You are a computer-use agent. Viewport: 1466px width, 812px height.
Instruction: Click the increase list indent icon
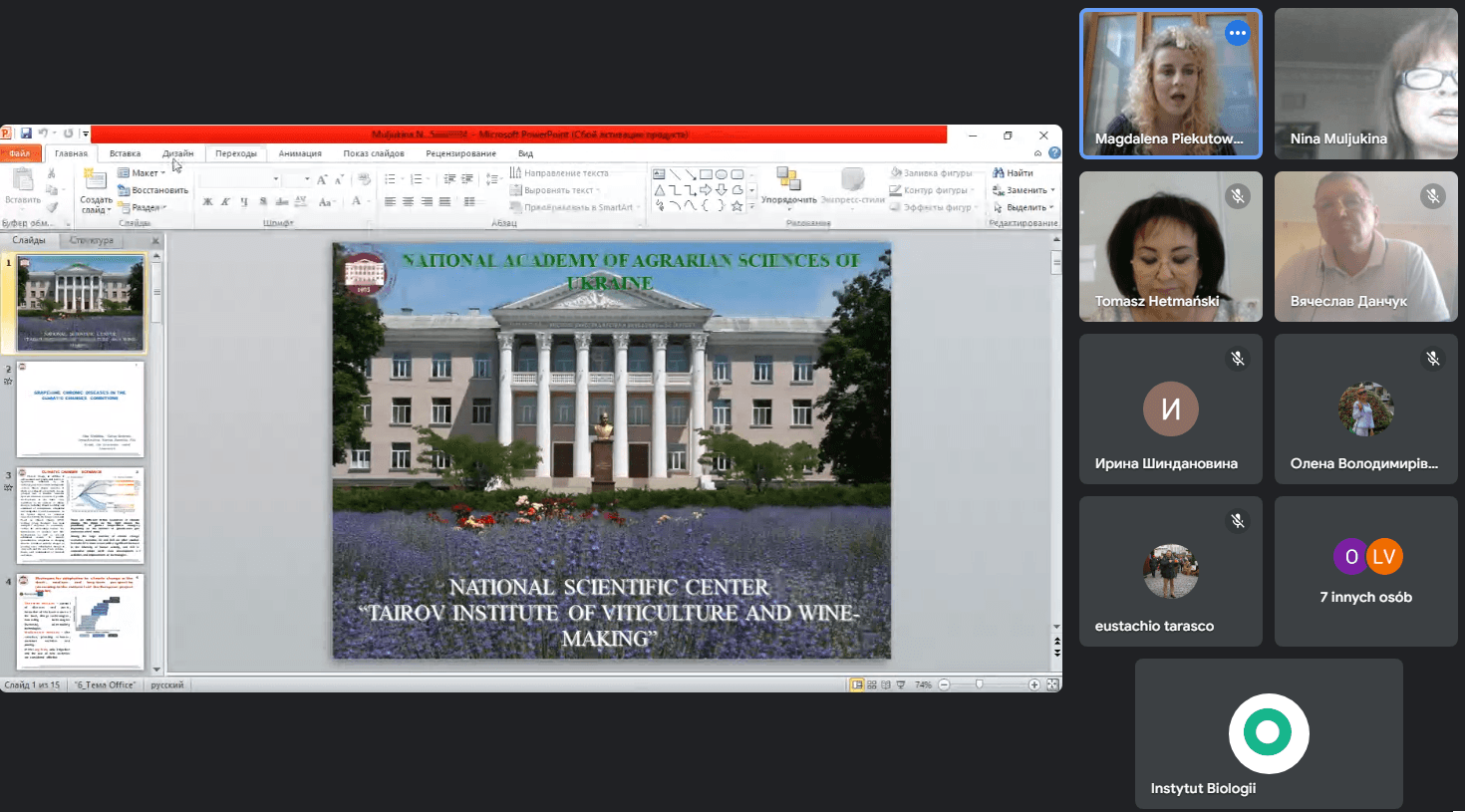(x=466, y=179)
